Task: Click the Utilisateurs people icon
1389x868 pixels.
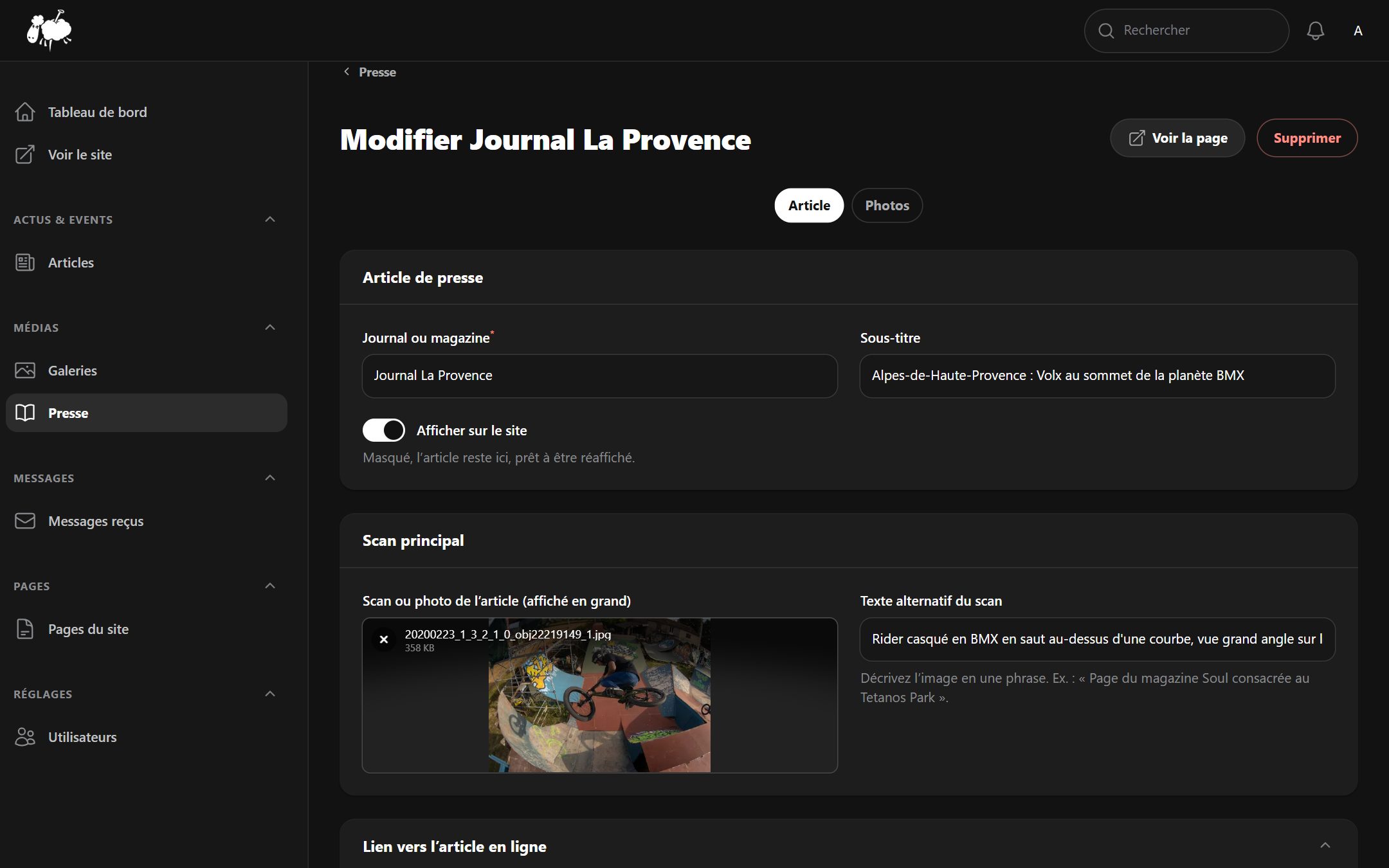Action: pyautogui.click(x=25, y=737)
